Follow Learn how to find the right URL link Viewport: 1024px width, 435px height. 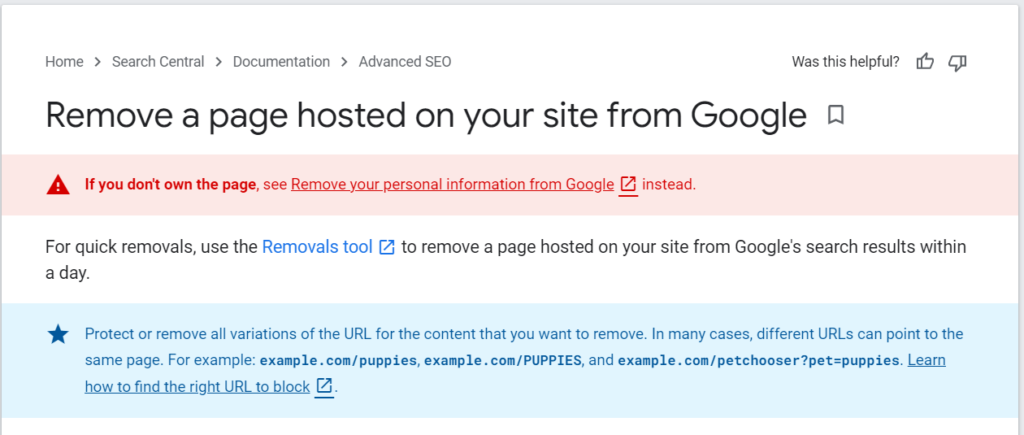pyautogui.click(x=515, y=373)
